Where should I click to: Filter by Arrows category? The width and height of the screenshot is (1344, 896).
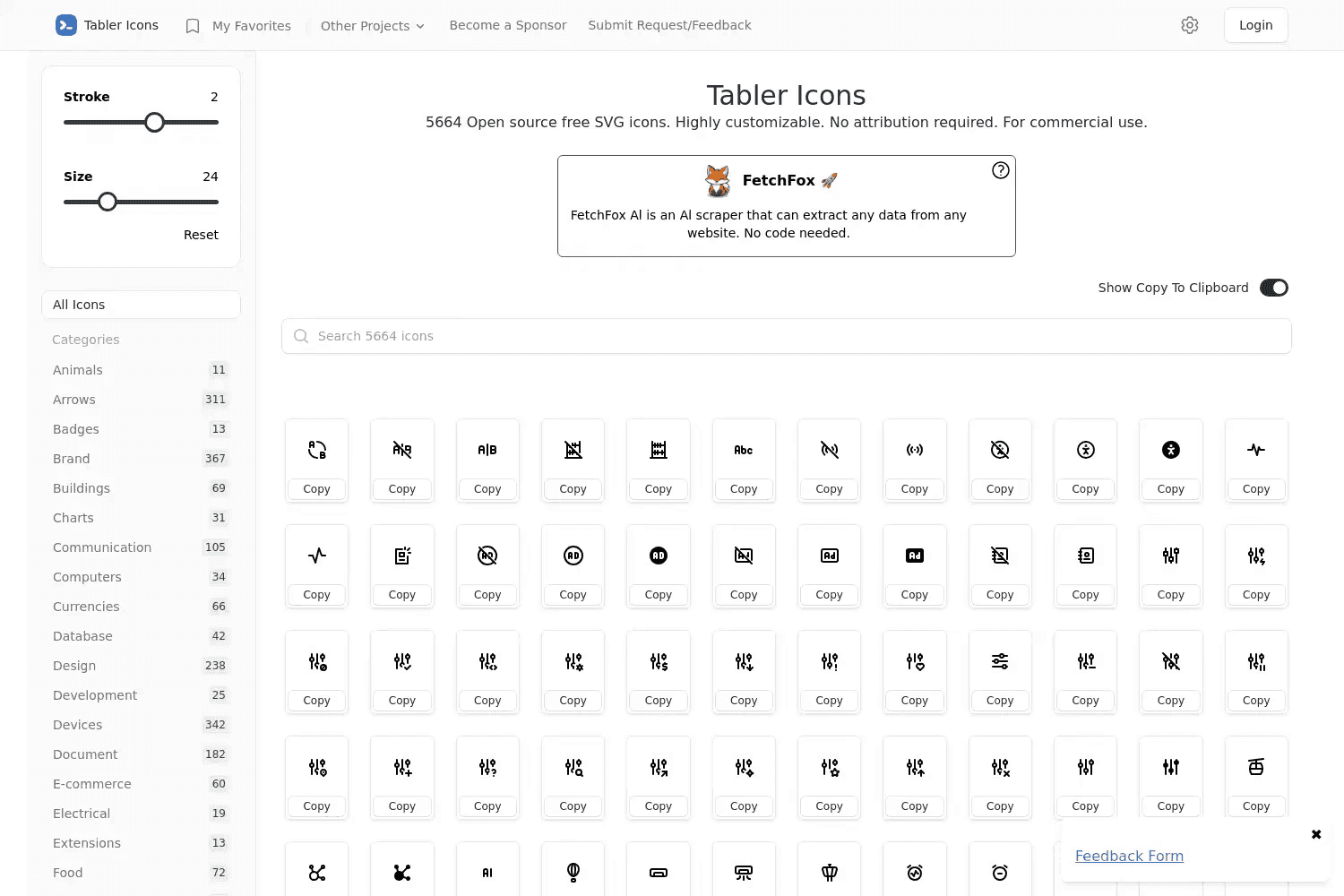141,400
